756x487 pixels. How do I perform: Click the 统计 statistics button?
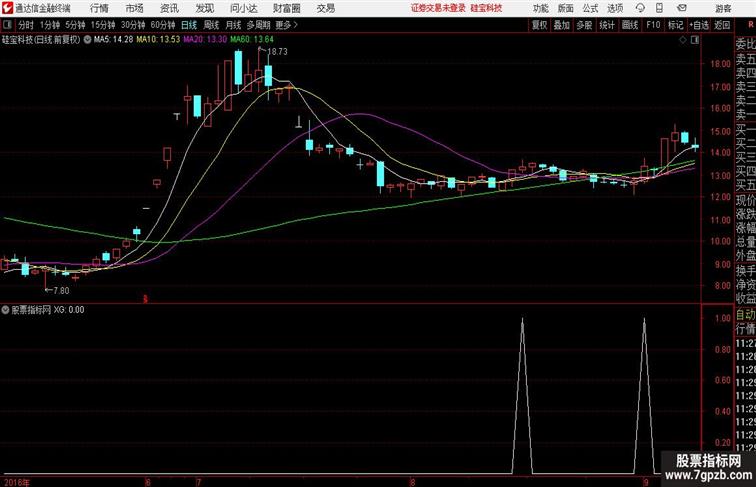click(x=607, y=25)
